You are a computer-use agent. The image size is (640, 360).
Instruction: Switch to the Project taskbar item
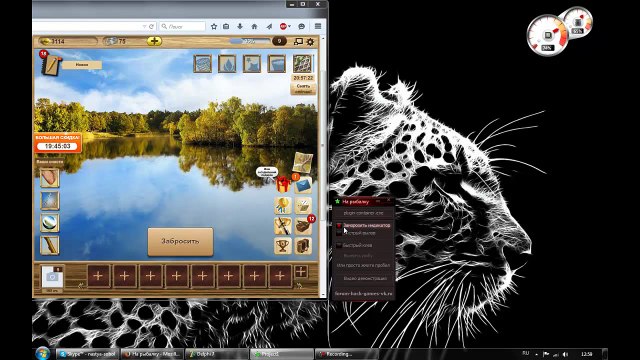tap(281, 354)
